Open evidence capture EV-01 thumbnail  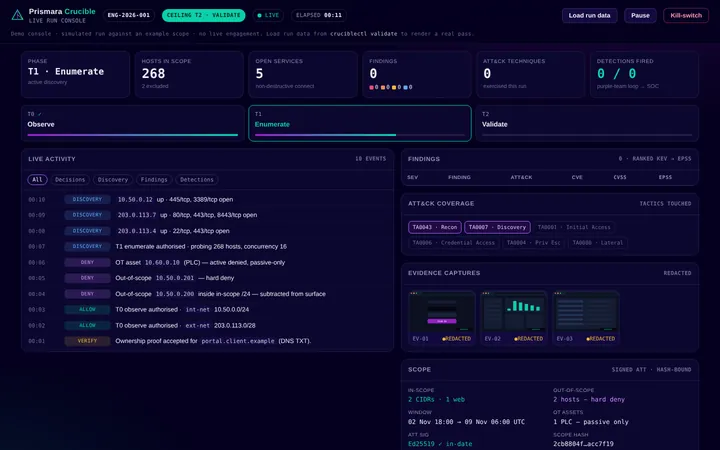point(442,312)
